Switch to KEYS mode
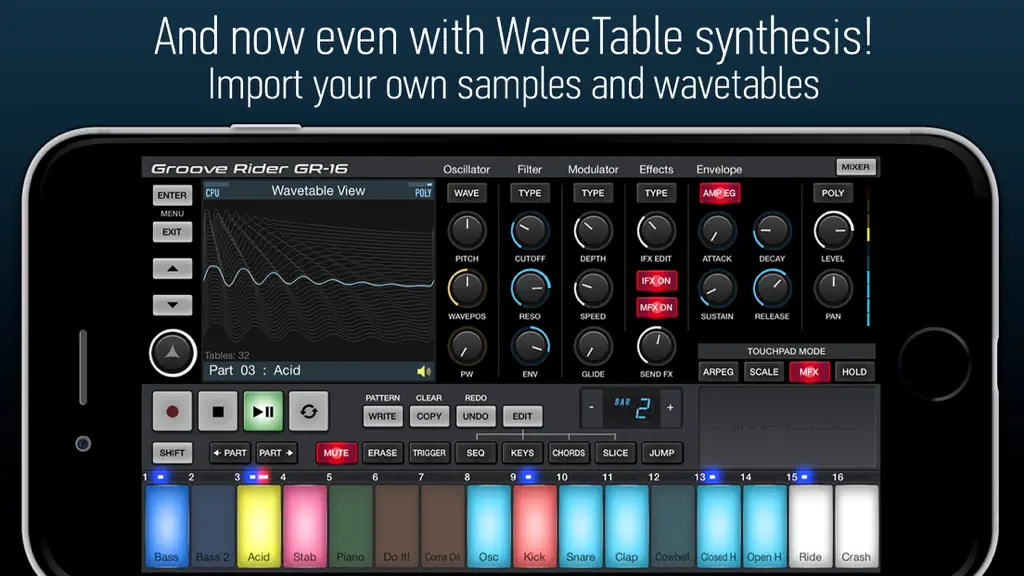This screenshot has width=1024, height=576. coord(522,453)
